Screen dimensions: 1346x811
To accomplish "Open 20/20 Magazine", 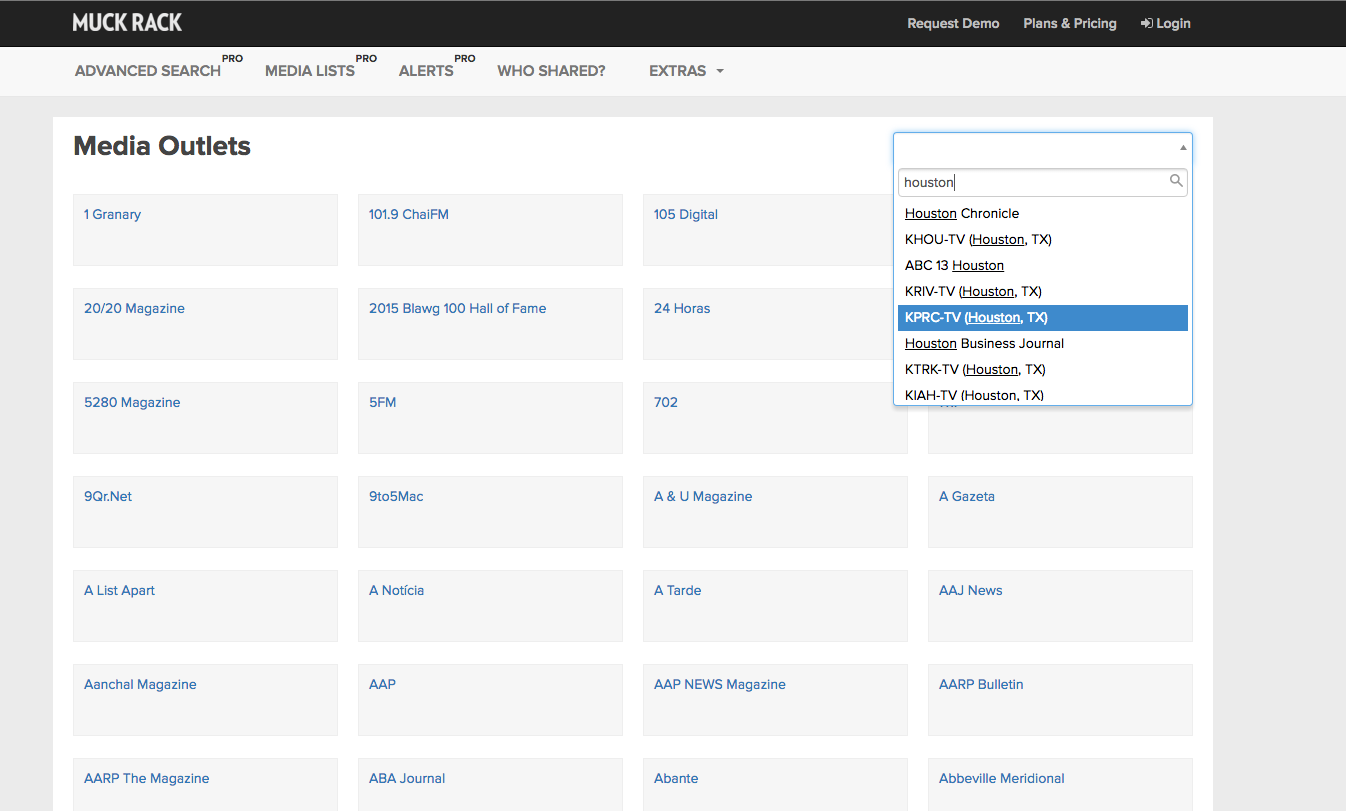I will [x=134, y=308].
